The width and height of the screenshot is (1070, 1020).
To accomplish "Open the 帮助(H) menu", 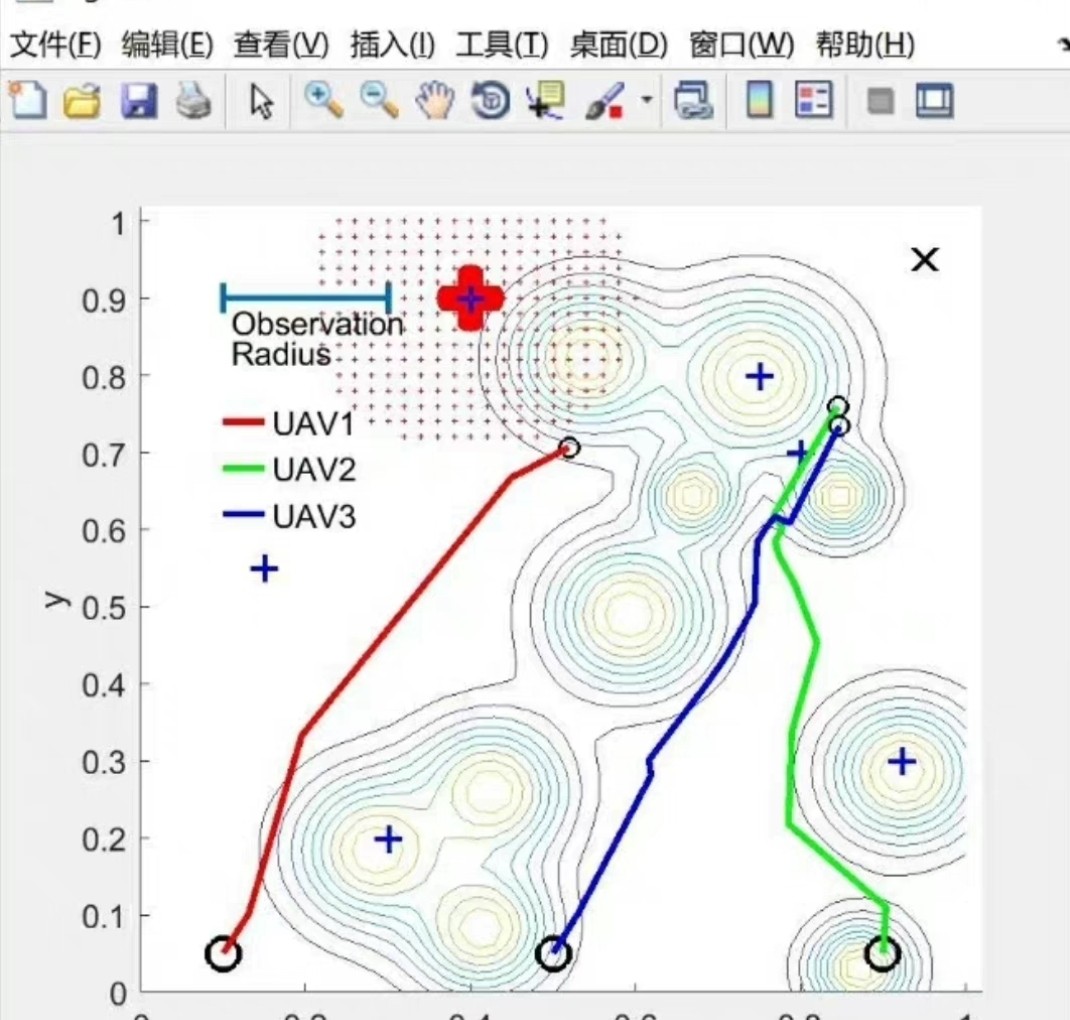I will pos(865,45).
